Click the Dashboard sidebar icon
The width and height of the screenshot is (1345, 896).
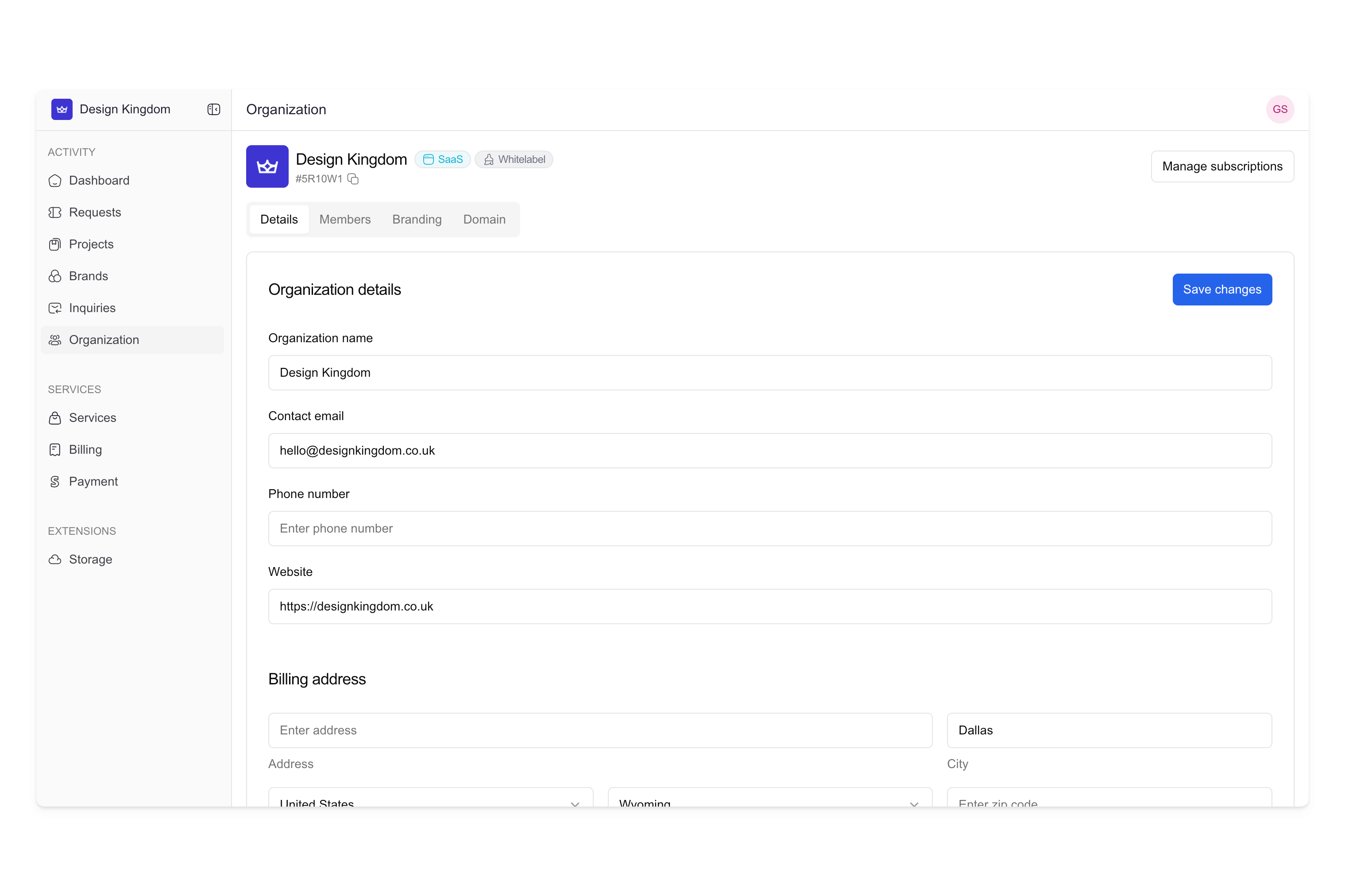pyautogui.click(x=55, y=181)
